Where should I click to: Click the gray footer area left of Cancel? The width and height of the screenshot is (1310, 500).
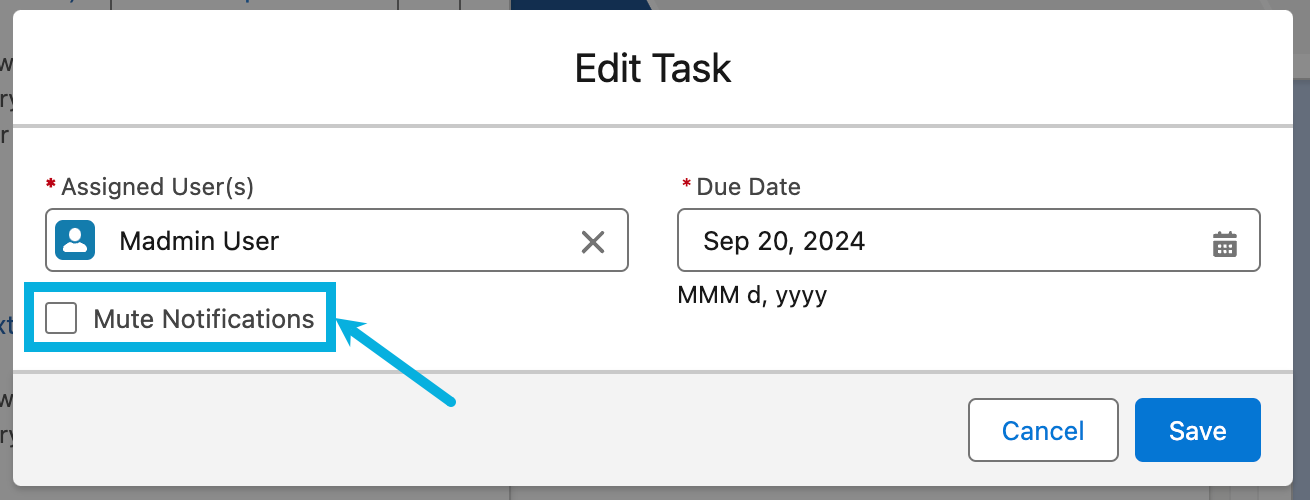pyautogui.click(x=500, y=430)
